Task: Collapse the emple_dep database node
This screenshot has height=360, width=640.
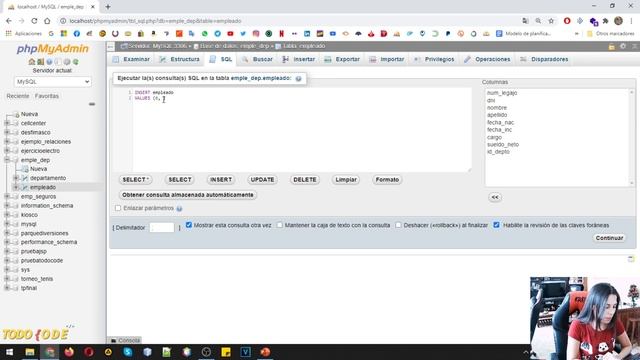Action: click(x=7, y=160)
